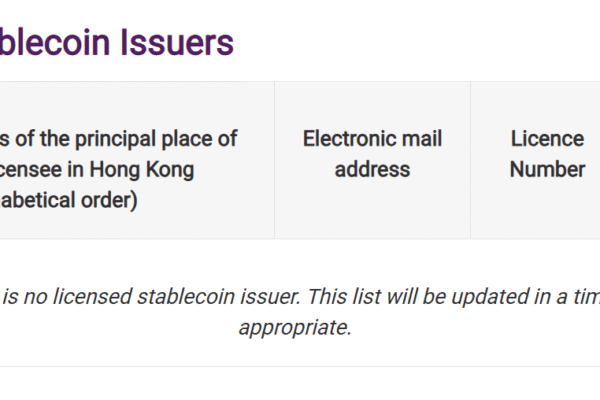Click the word "appropriate." ending the notice
600x400 pixels.
click(x=295, y=327)
